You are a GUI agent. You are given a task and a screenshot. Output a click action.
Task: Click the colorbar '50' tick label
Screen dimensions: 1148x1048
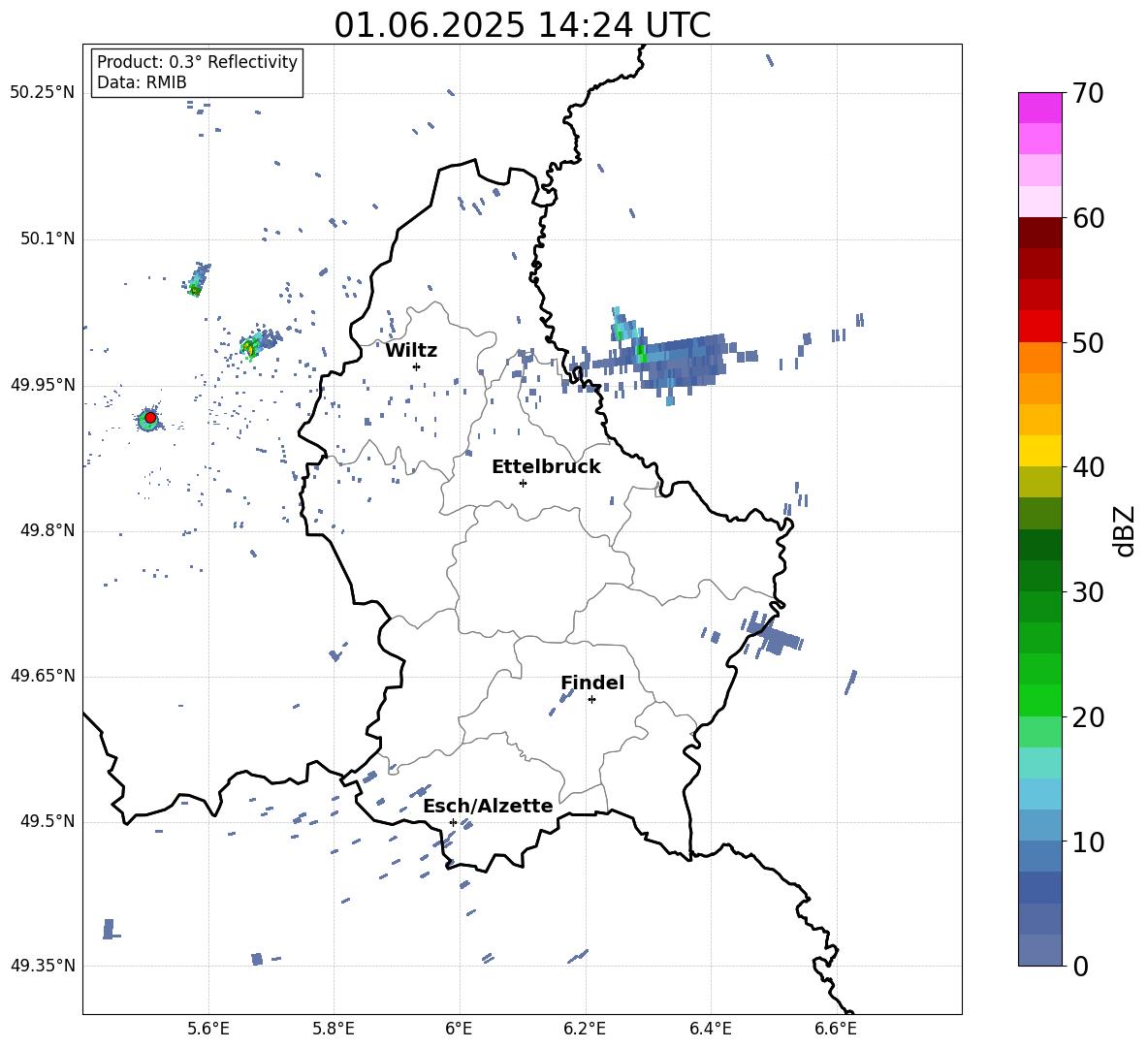coord(1088,343)
